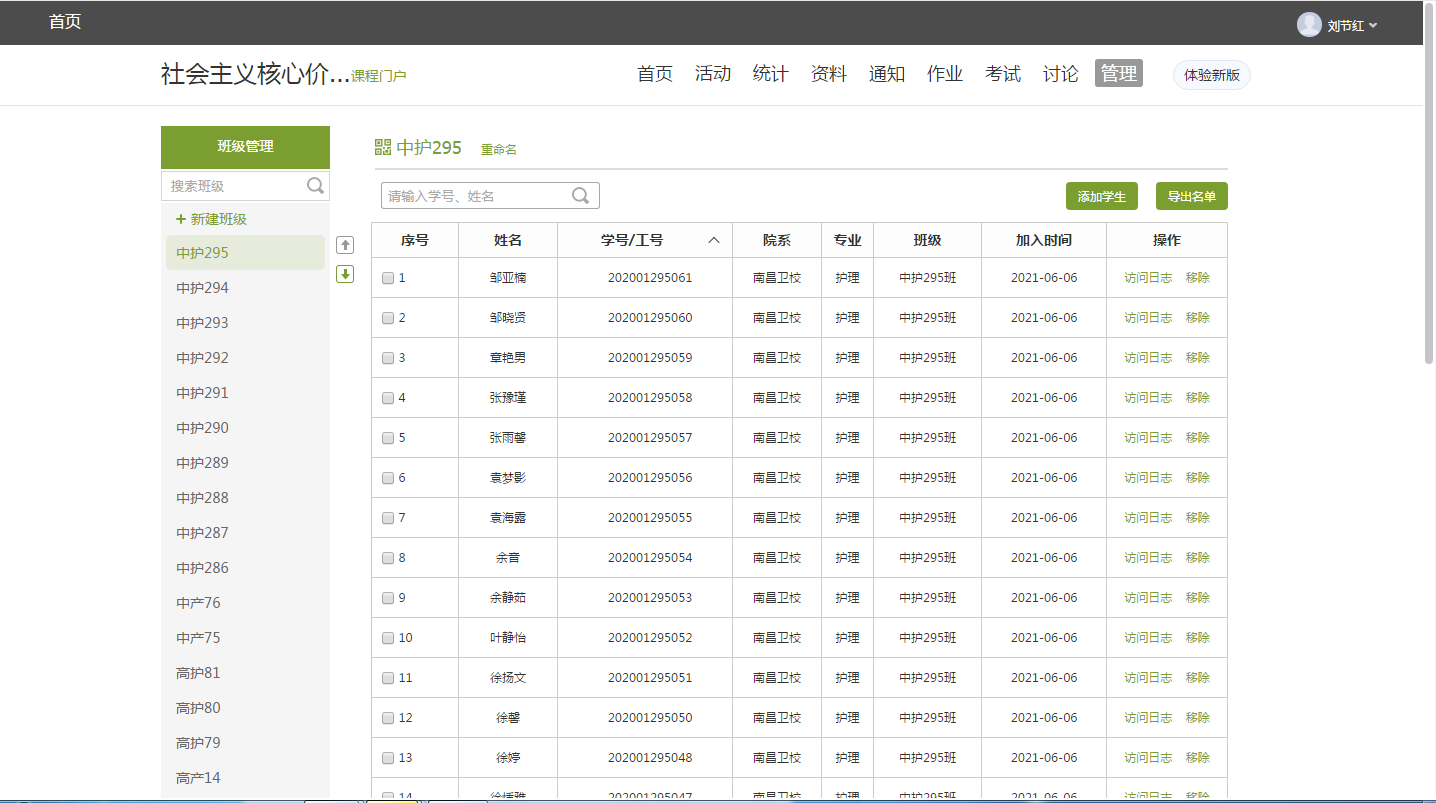Check the box for row 1 邹亚楠

coord(388,278)
